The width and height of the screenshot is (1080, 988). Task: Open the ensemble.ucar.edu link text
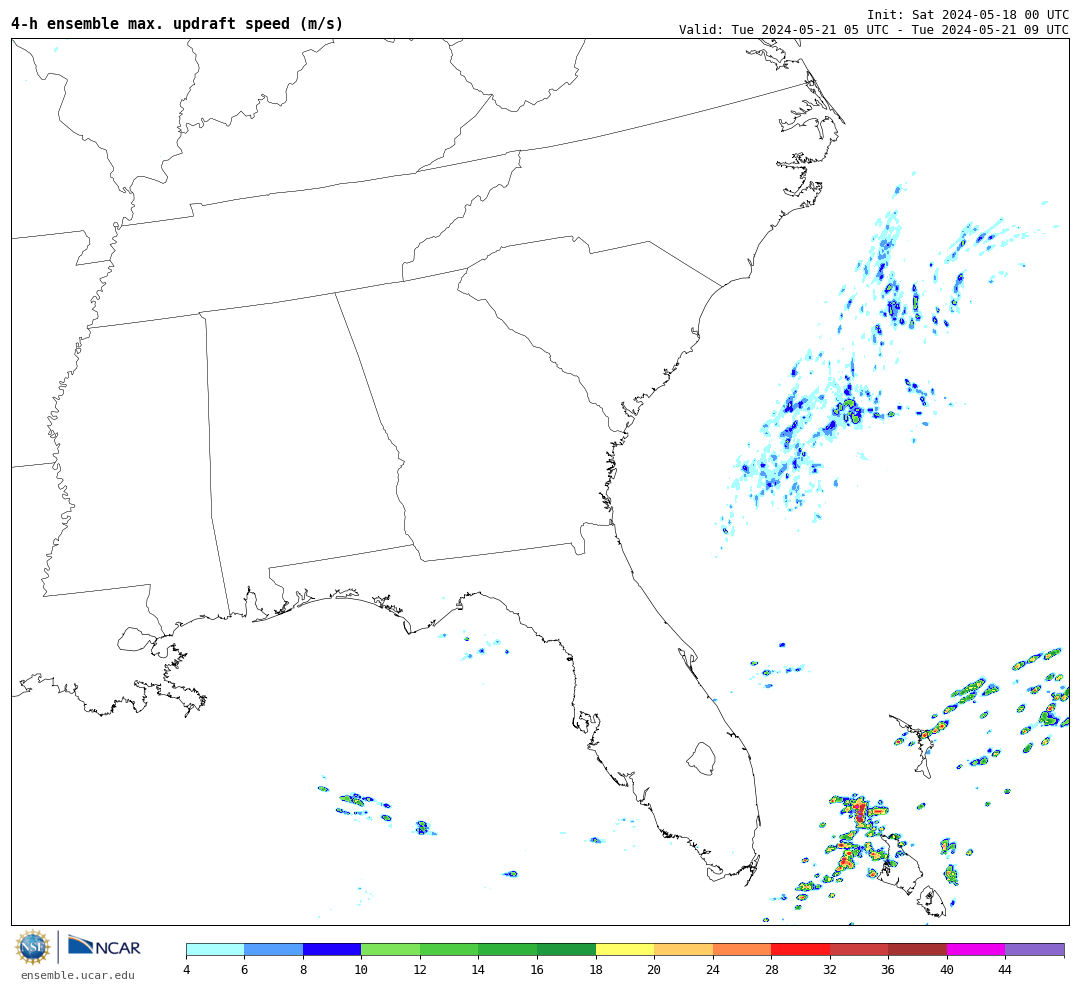click(78, 975)
